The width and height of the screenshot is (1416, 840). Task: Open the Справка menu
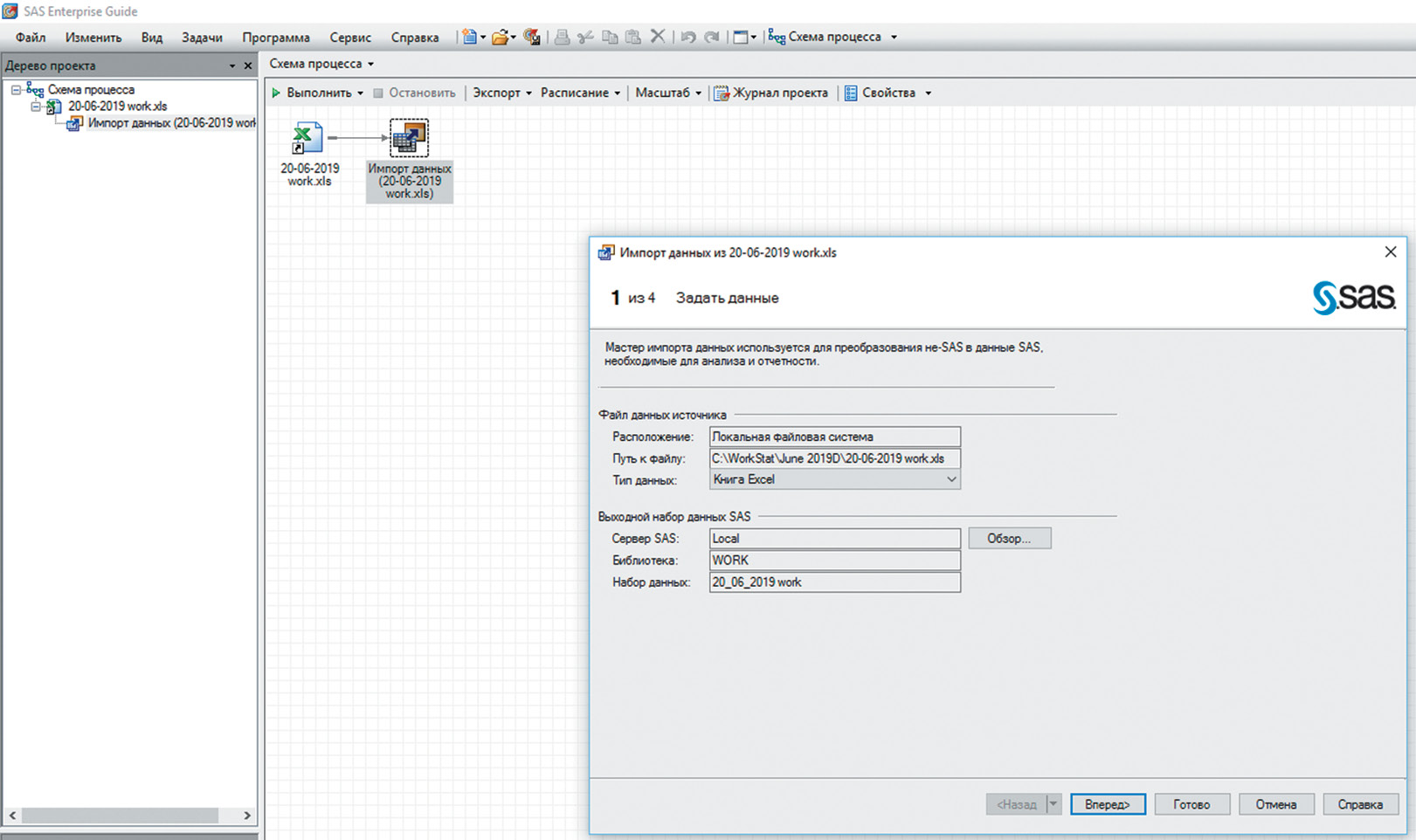point(415,38)
